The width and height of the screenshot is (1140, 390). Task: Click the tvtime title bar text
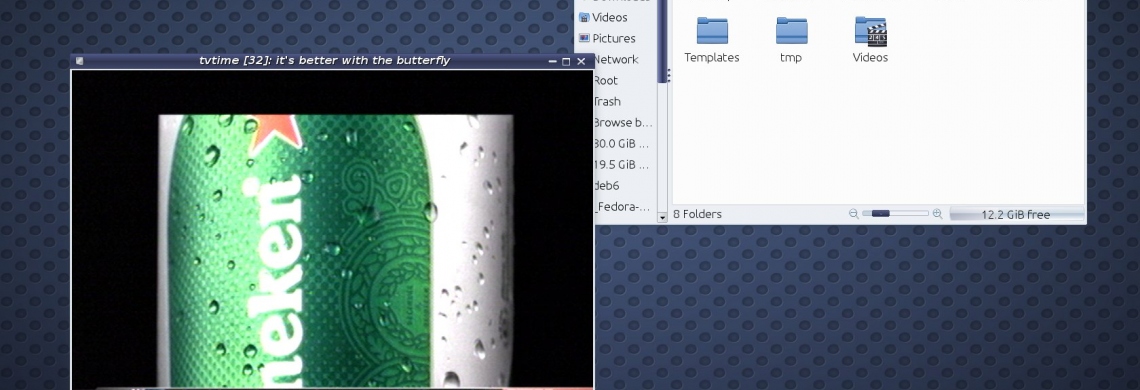click(x=324, y=60)
